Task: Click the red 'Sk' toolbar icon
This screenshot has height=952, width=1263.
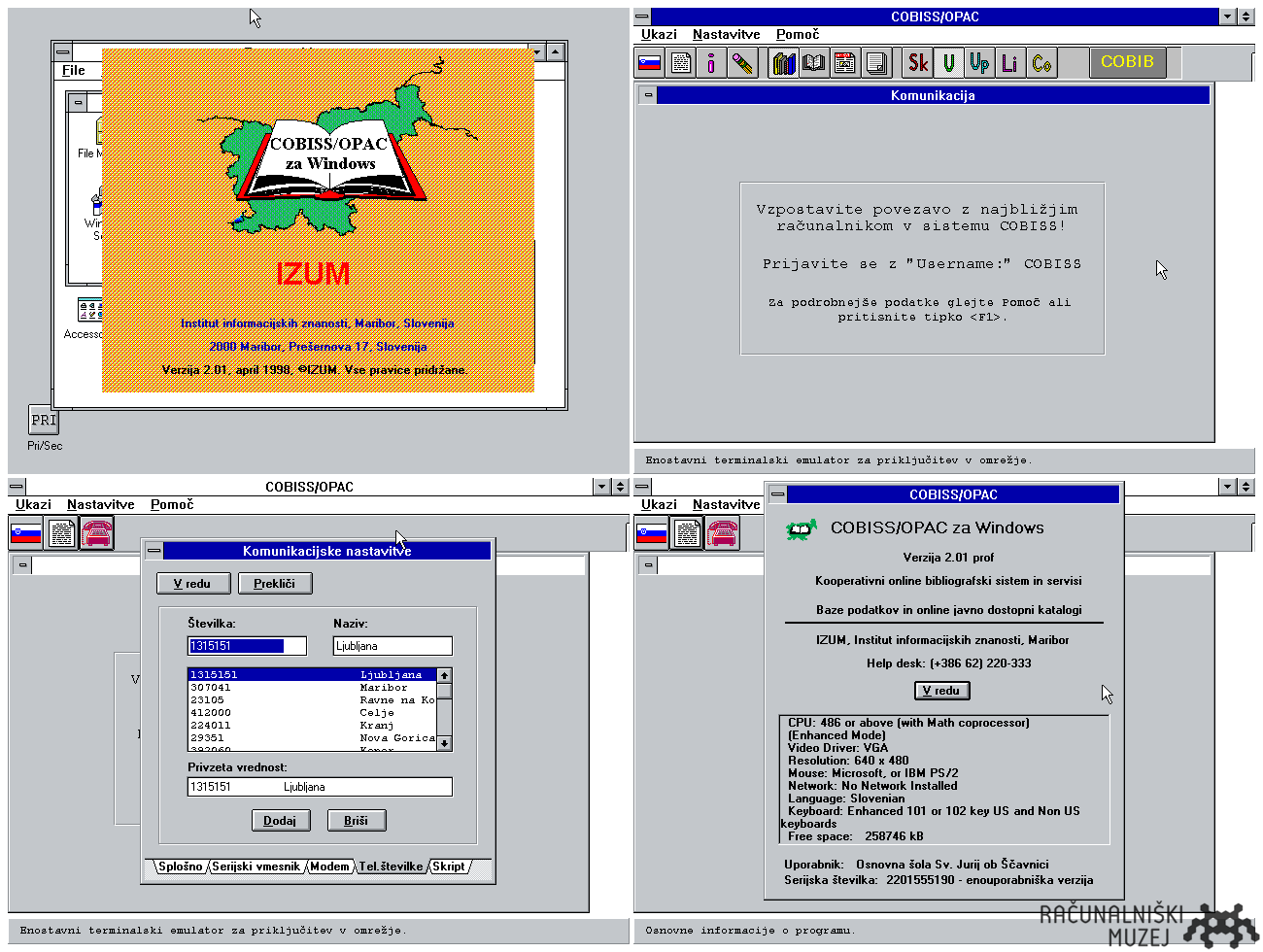Action: tap(918, 63)
